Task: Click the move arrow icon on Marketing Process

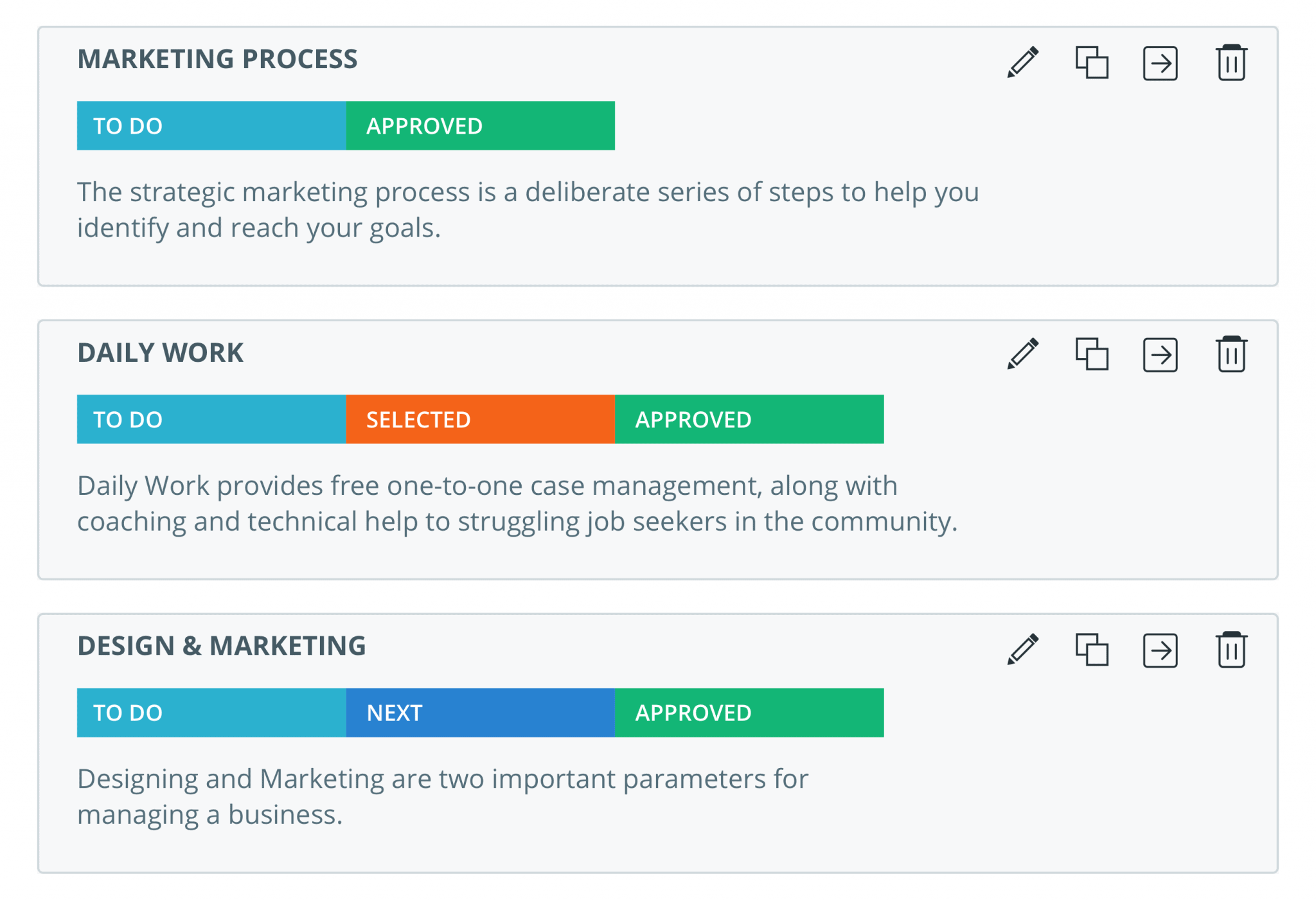Action: coord(1160,62)
